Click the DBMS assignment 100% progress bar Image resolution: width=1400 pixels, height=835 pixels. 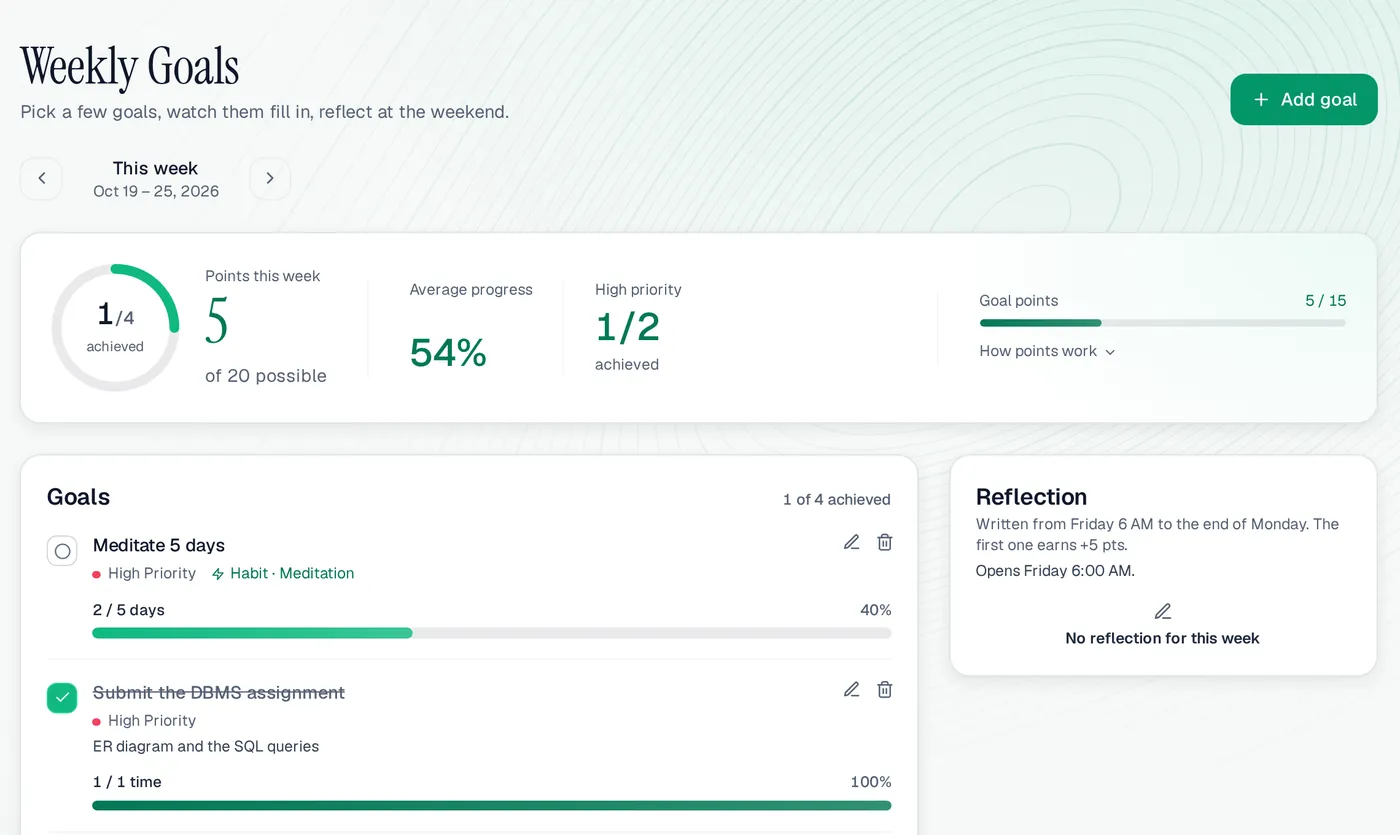coord(491,805)
